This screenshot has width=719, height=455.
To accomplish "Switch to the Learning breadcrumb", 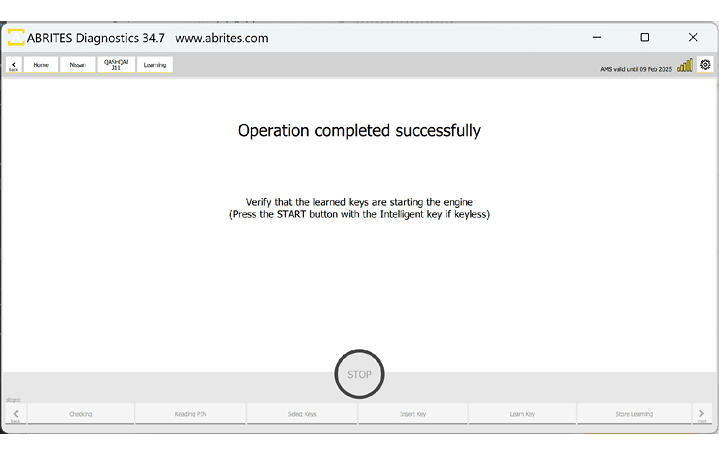I will [155, 65].
